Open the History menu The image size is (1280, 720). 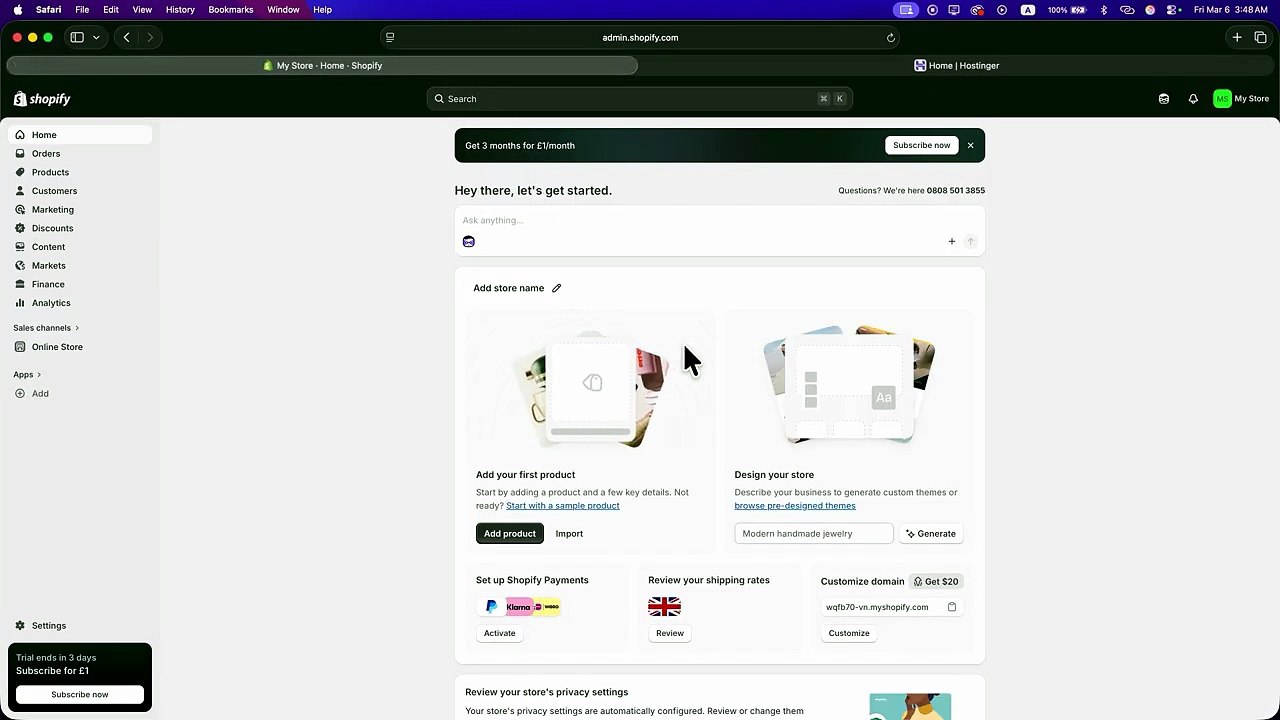(x=180, y=10)
